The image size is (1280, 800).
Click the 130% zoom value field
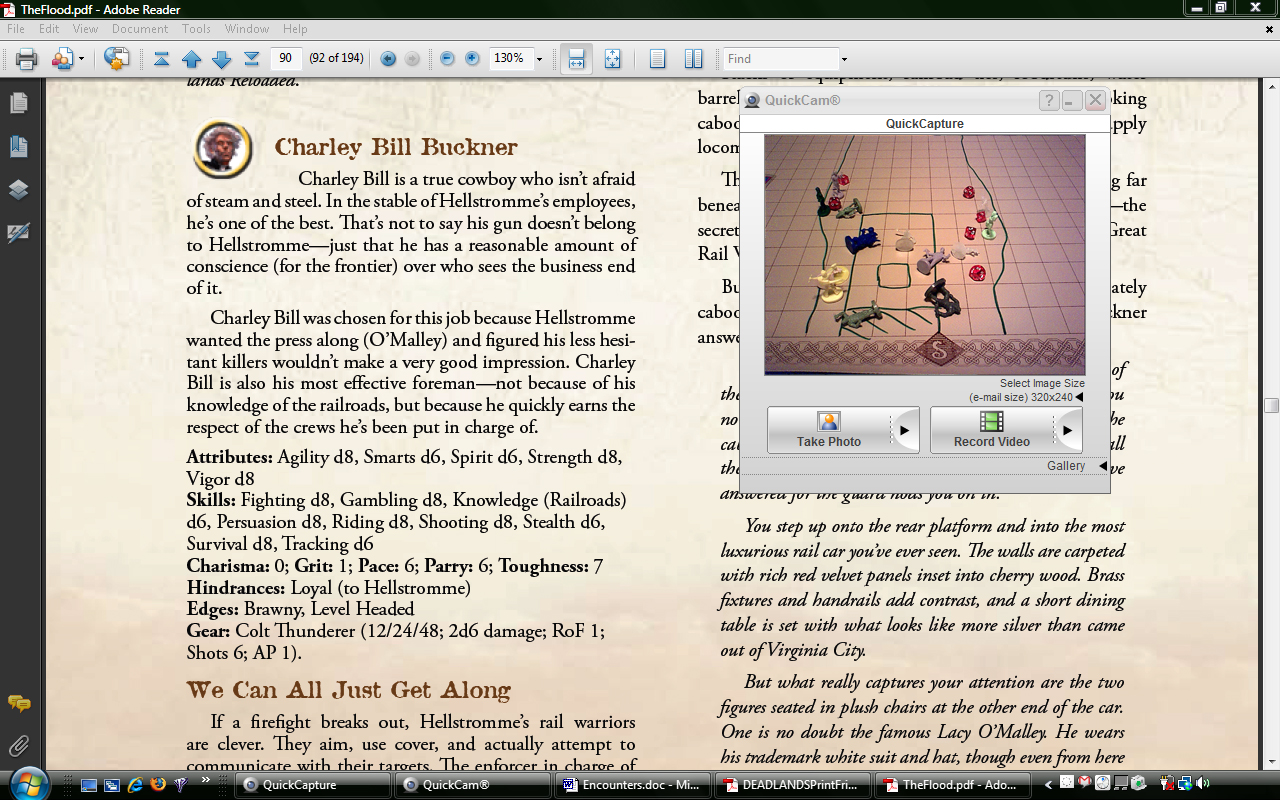pos(509,59)
